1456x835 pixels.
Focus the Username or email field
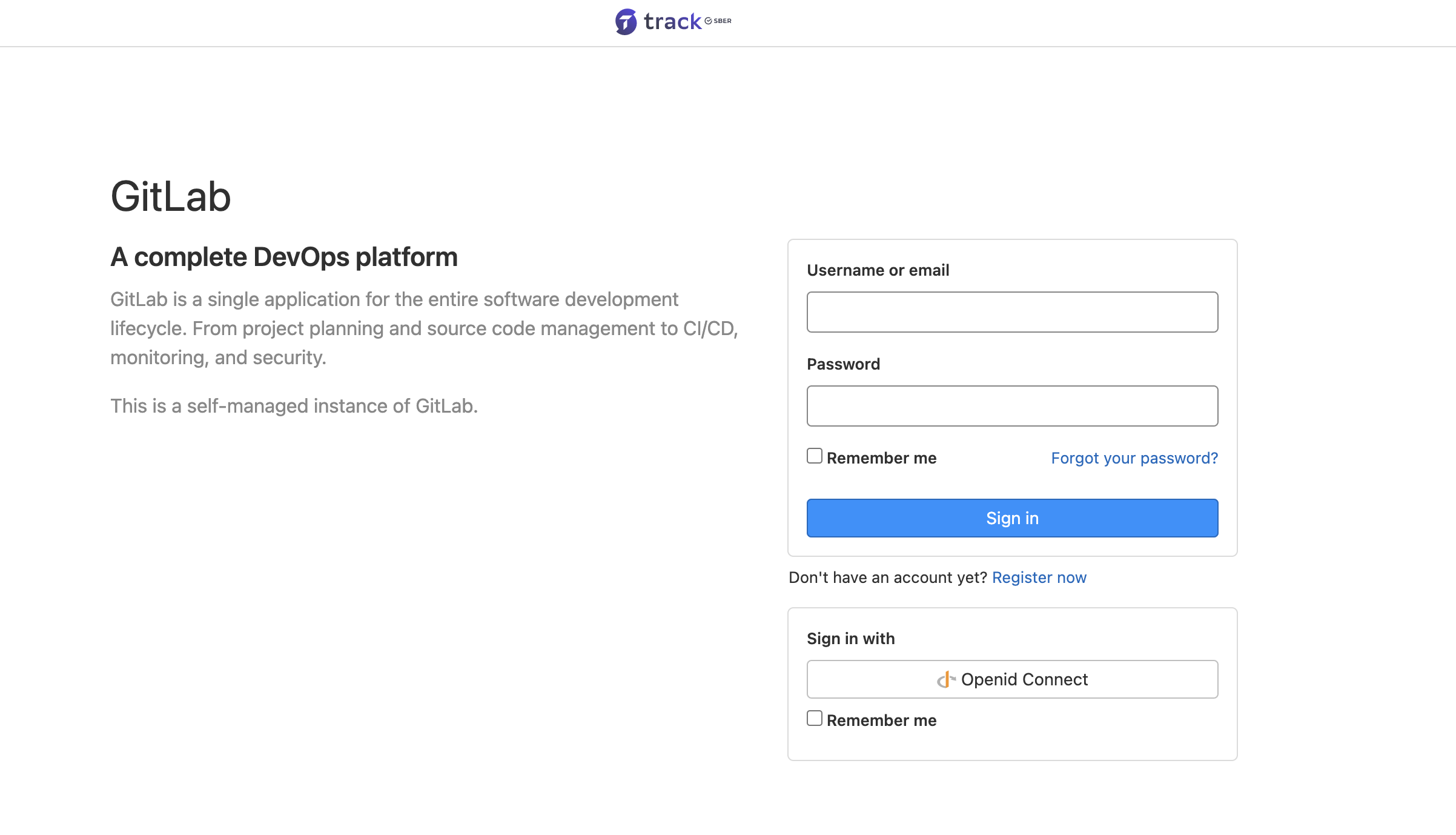1012,312
